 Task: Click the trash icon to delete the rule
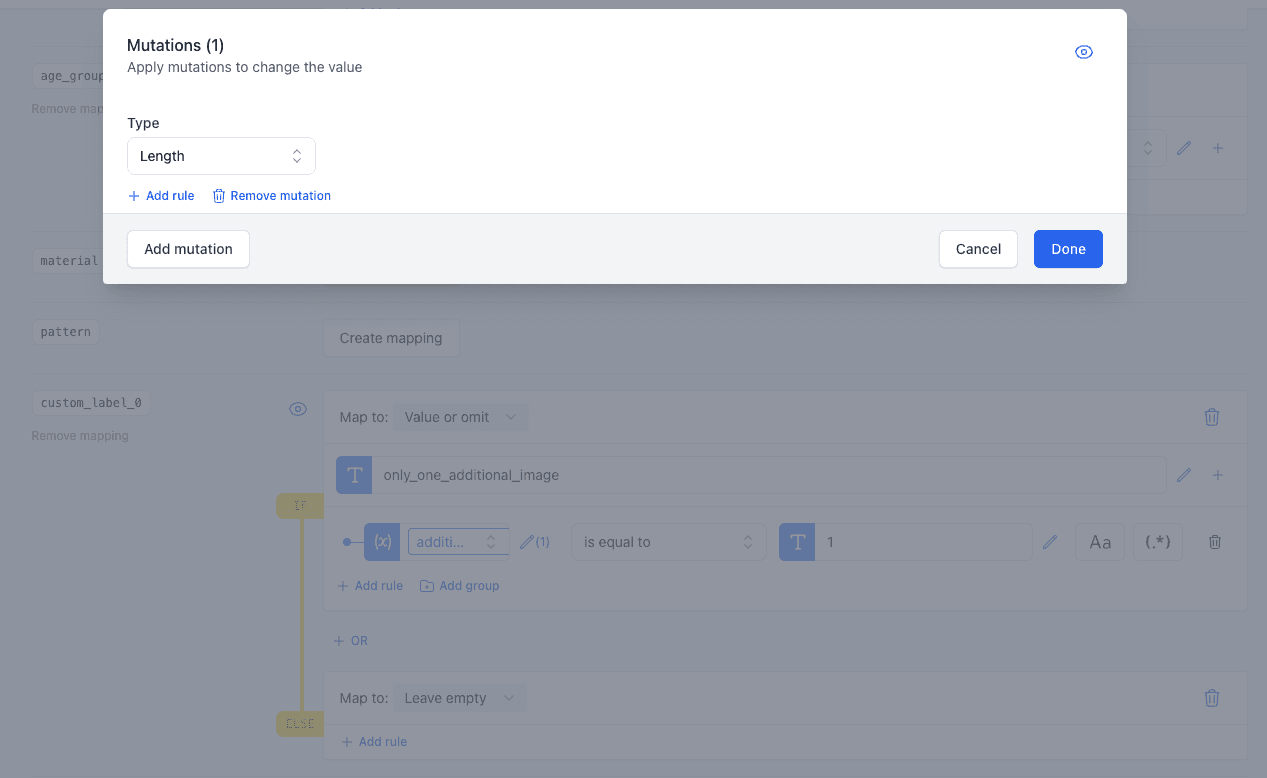click(1214, 541)
